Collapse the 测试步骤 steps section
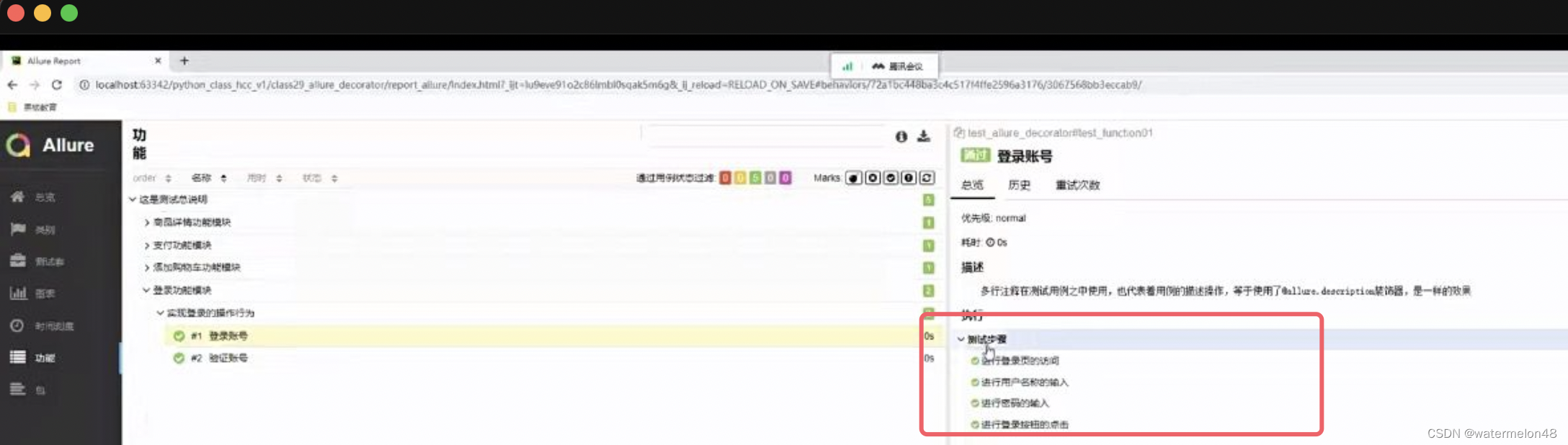The height and width of the screenshot is (445, 1568). (961, 338)
